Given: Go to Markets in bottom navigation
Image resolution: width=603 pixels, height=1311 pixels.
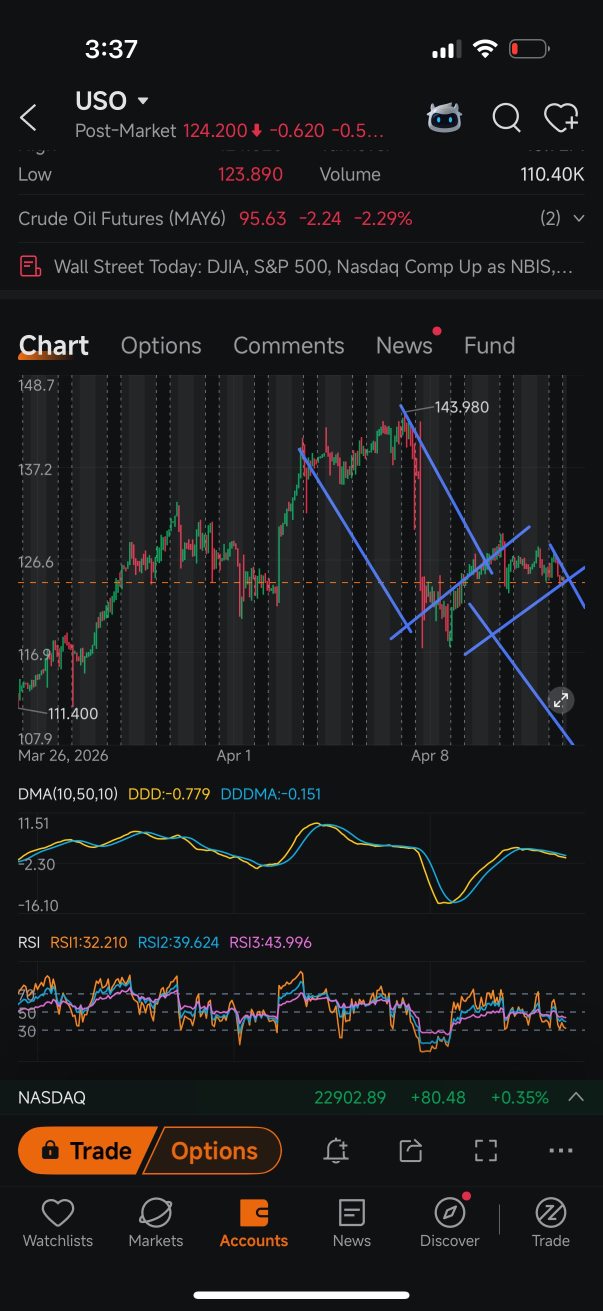Looking at the screenshot, I should [x=156, y=1224].
